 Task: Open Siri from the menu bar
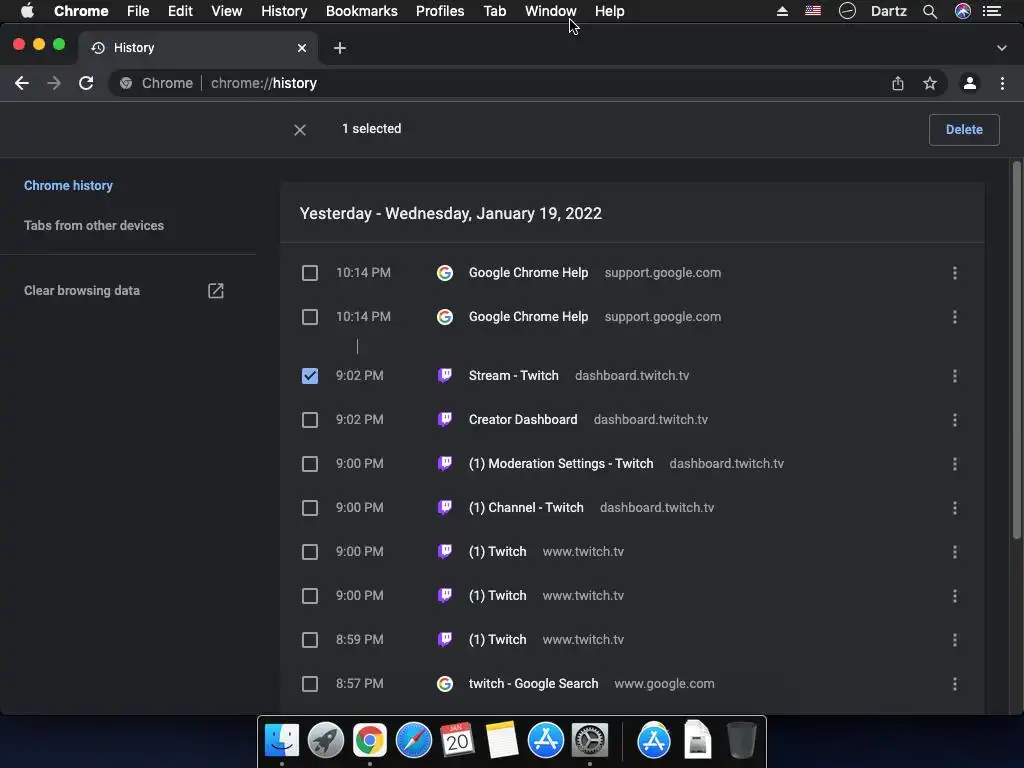(x=963, y=11)
